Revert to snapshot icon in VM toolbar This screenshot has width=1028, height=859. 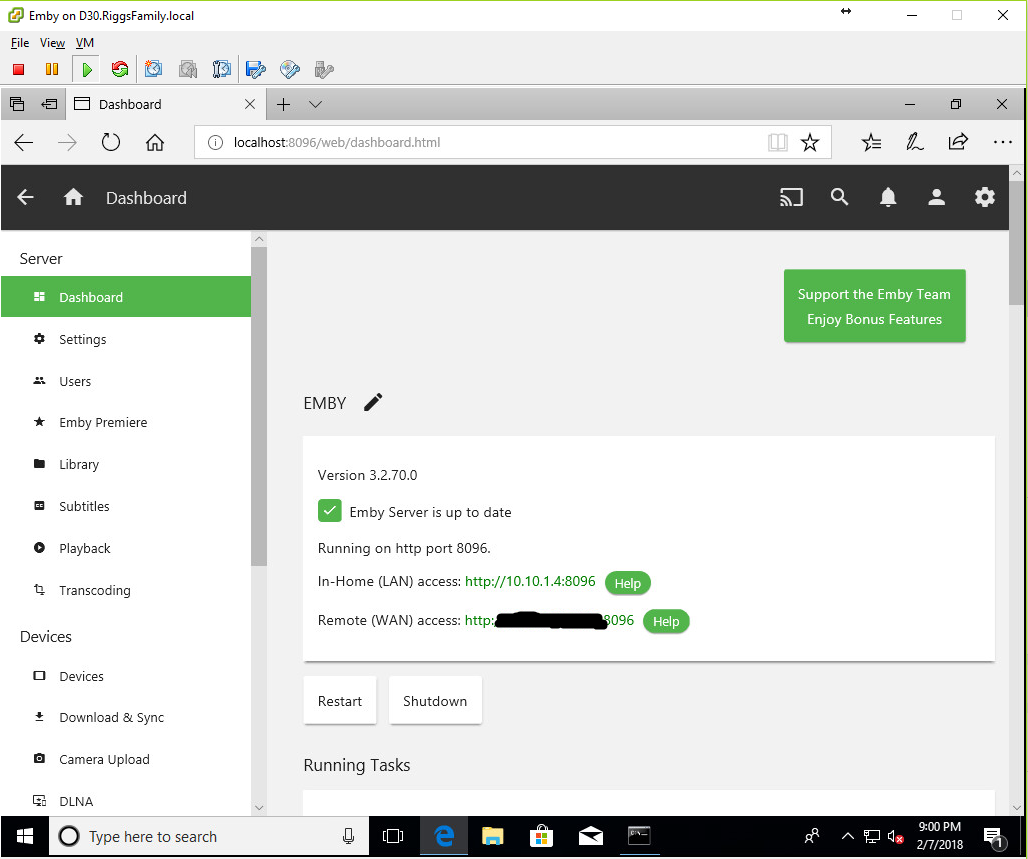click(x=188, y=69)
